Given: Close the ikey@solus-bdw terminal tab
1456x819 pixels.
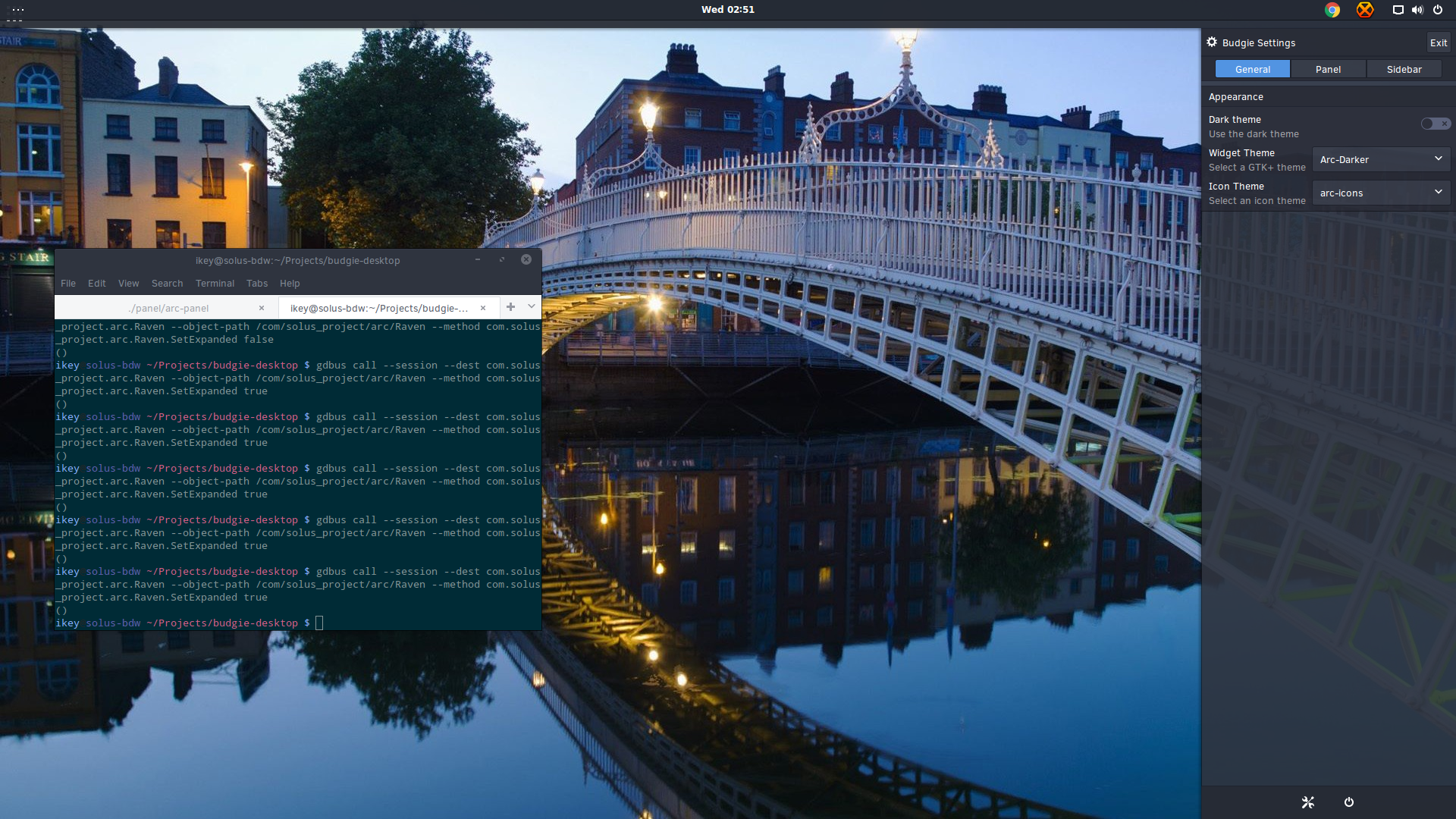Looking at the screenshot, I should pos(483,308).
